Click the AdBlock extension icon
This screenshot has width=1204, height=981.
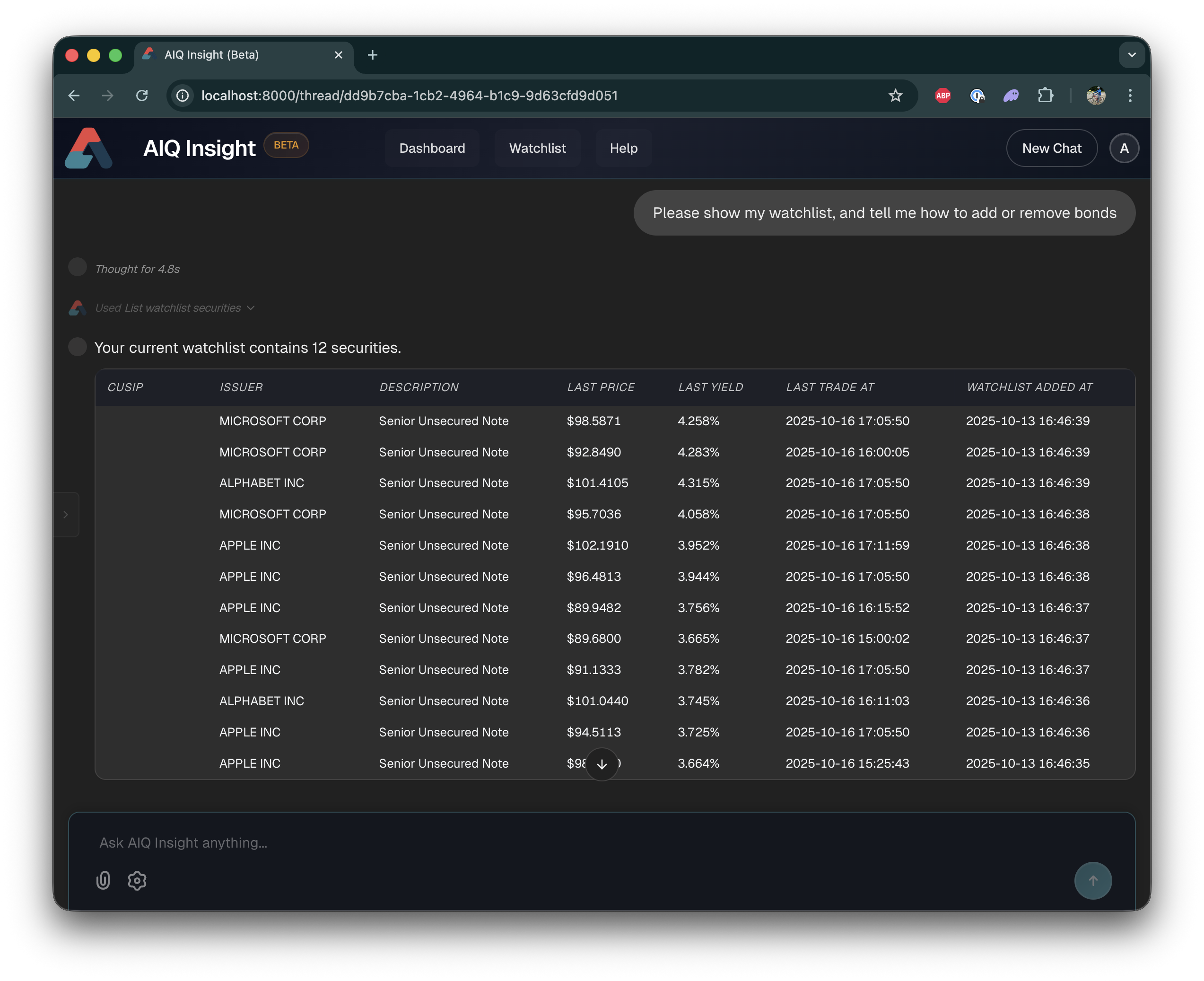click(942, 96)
